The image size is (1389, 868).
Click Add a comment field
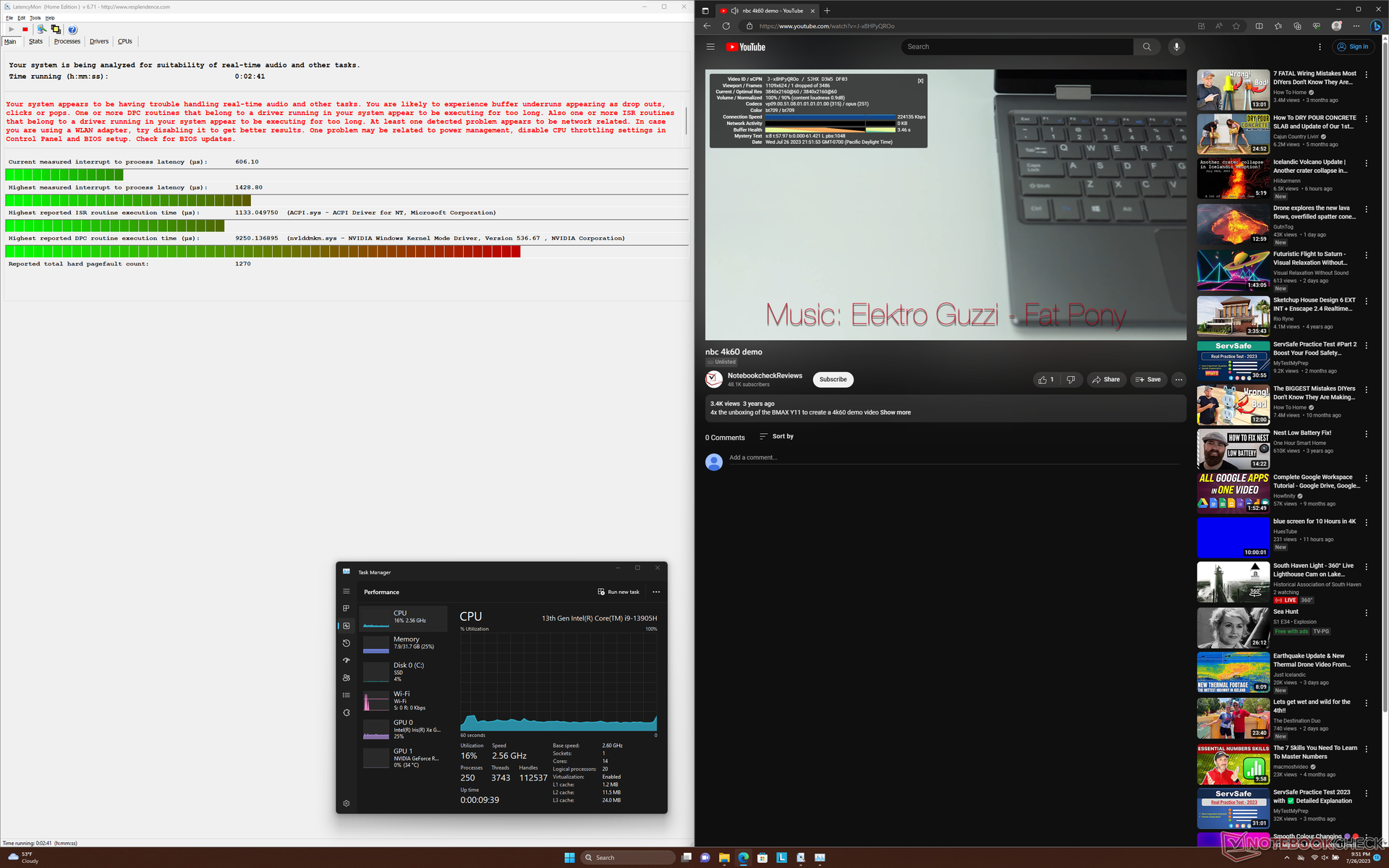(955, 458)
